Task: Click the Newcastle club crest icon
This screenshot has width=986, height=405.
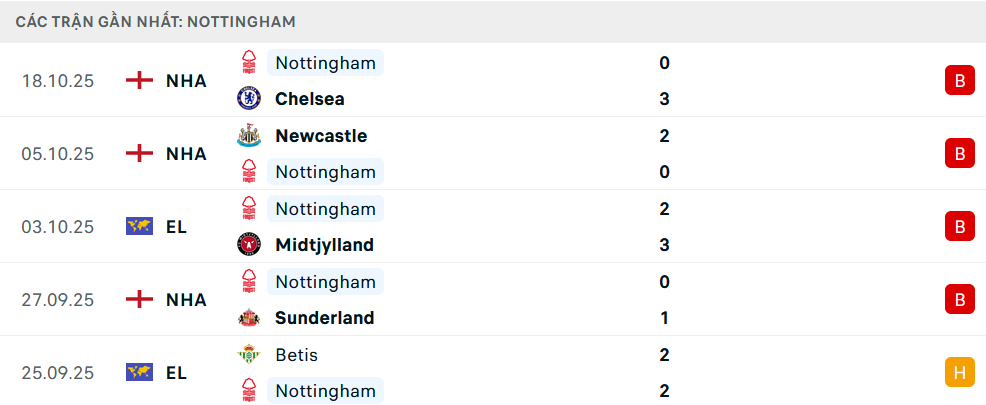Action: [x=249, y=136]
